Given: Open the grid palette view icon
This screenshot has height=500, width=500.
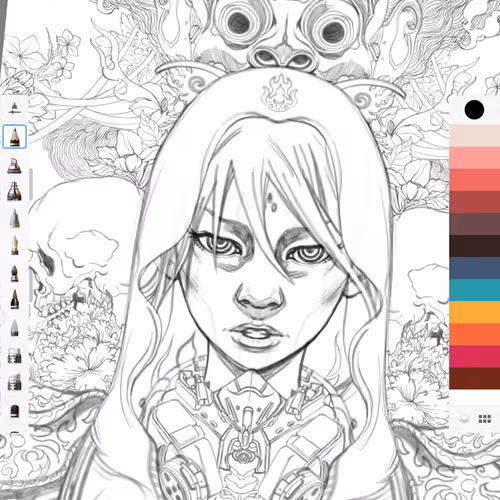Looking at the screenshot, I should coord(485,419).
